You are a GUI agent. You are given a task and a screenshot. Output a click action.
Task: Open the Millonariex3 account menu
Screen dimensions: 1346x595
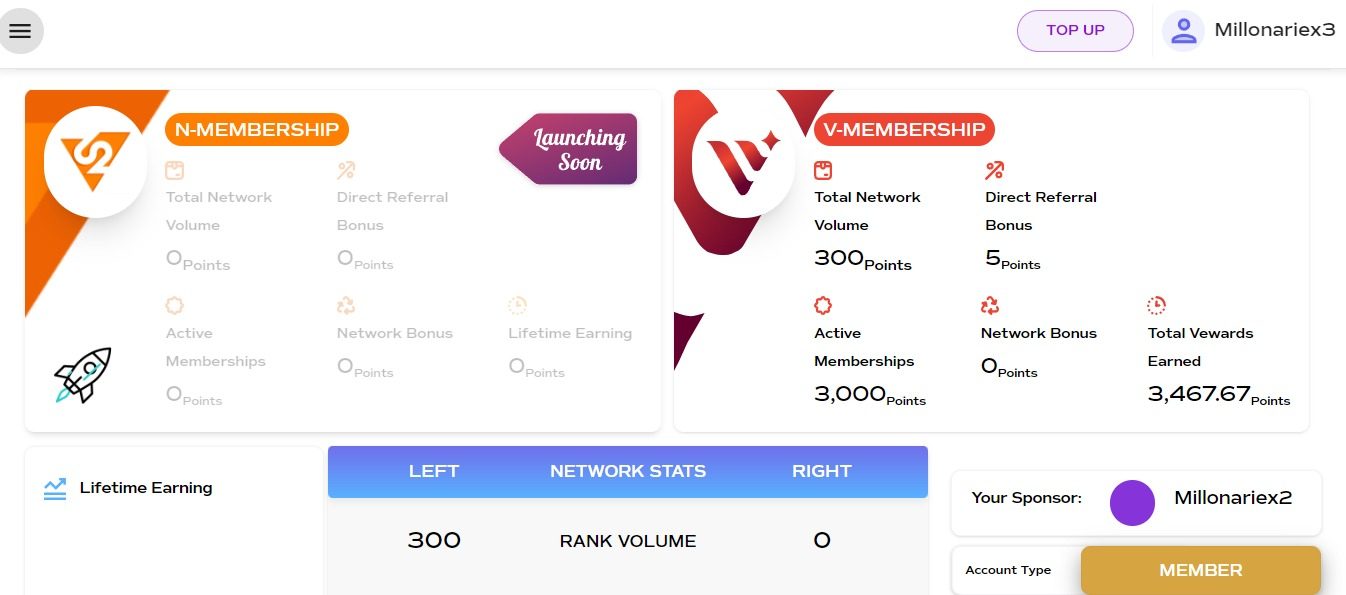[x=1274, y=30]
